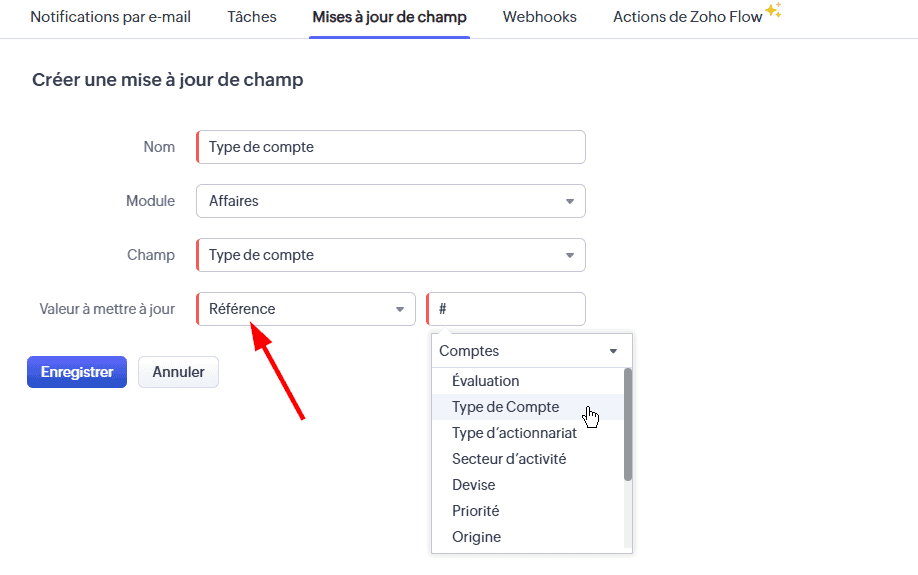Select Secteur d'activité option

coord(509,459)
